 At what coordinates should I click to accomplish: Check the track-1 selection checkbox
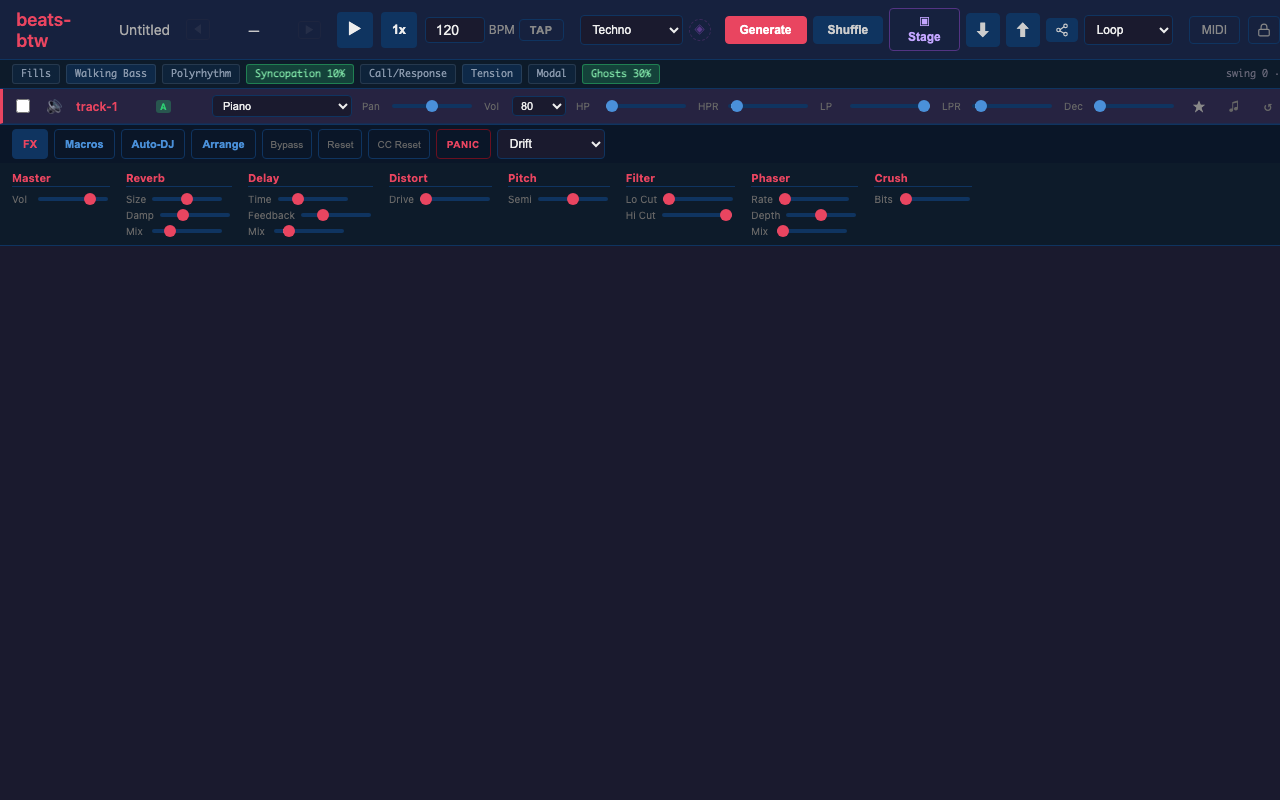click(x=23, y=105)
